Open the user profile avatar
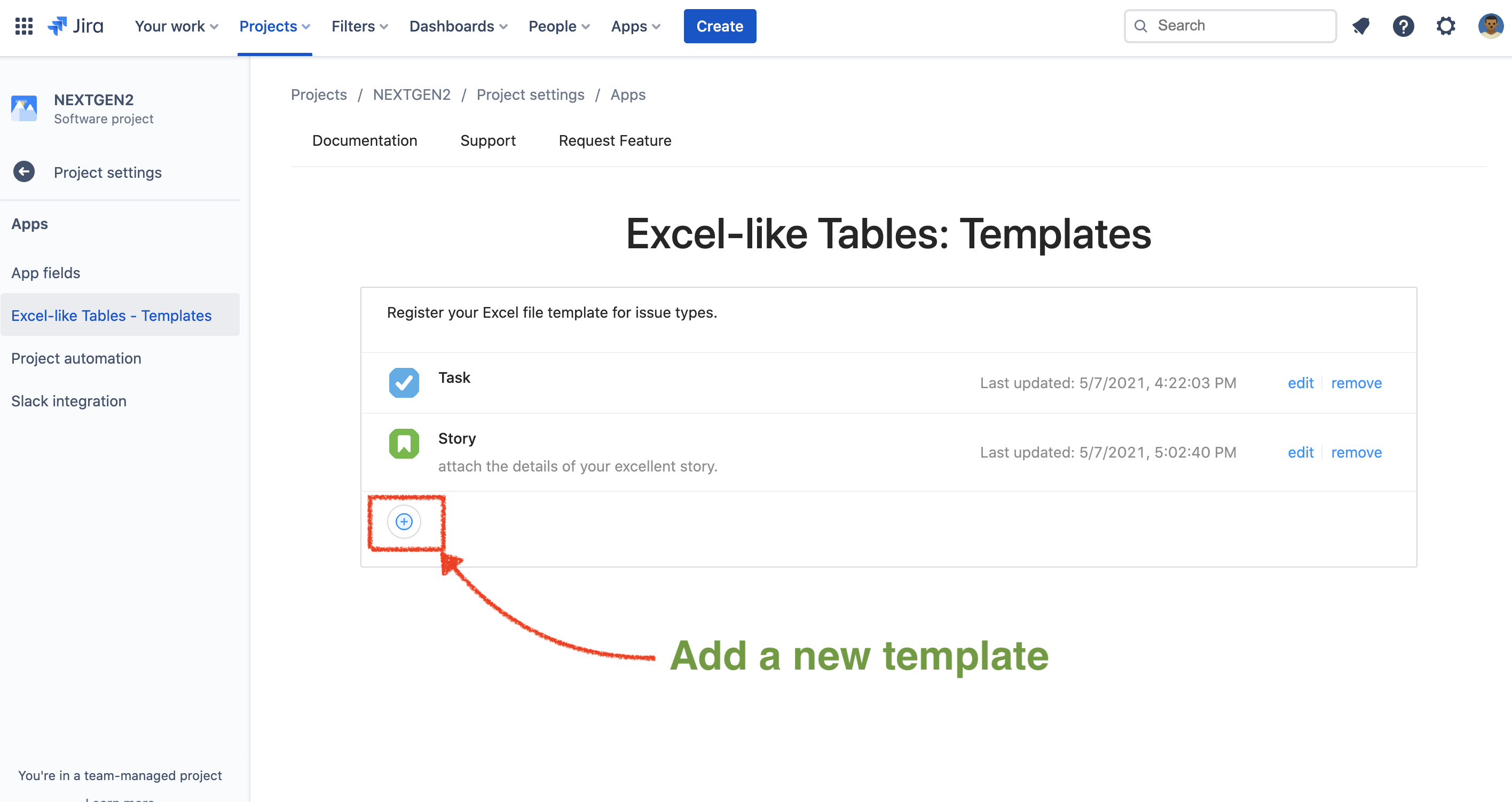 point(1490,26)
